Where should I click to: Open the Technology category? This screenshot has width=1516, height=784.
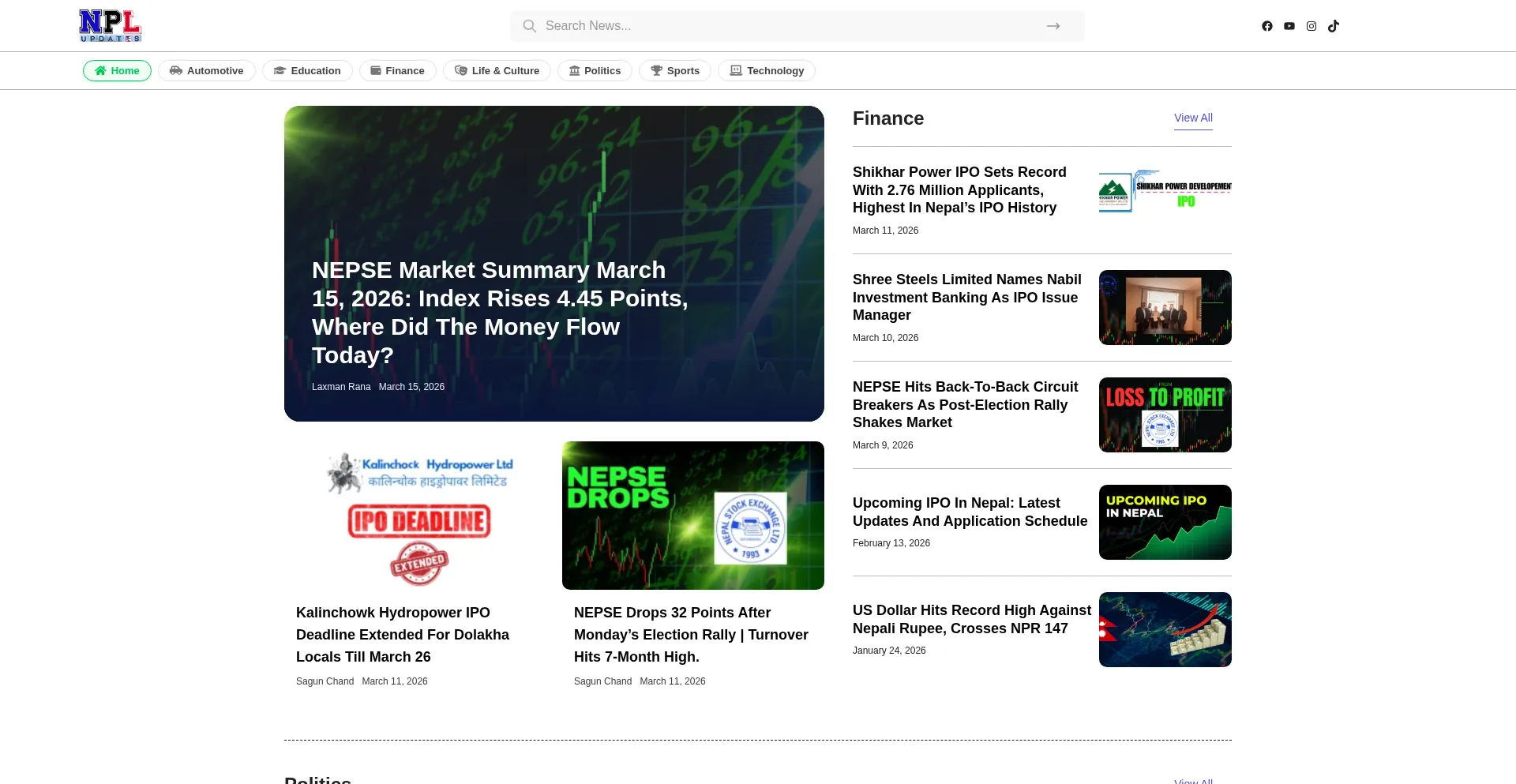point(767,71)
